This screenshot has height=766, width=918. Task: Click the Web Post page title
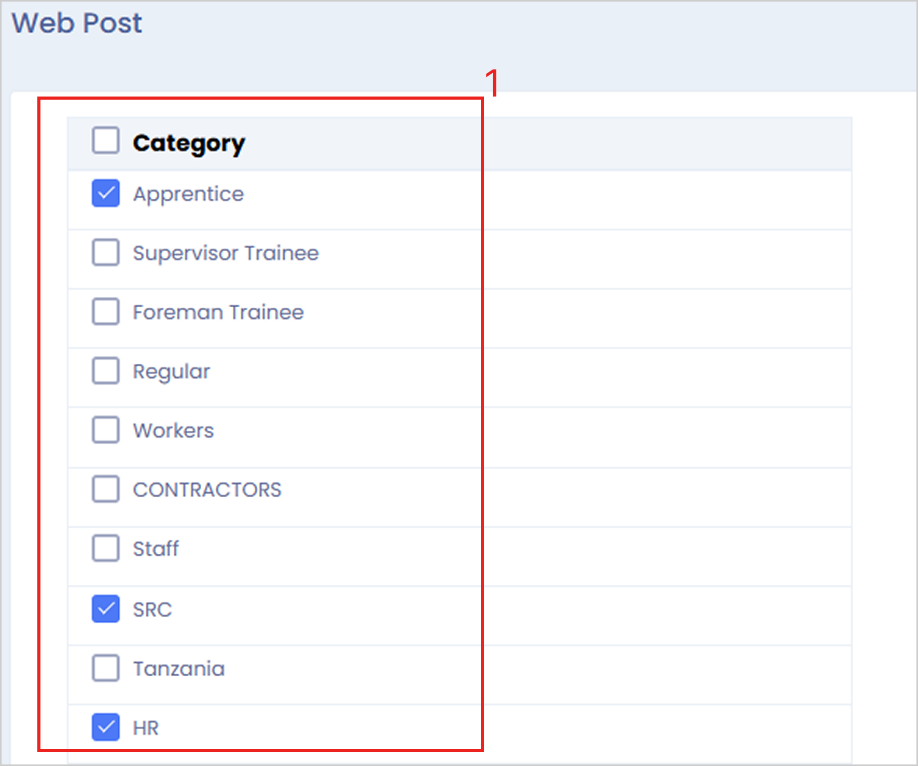[x=77, y=24]
